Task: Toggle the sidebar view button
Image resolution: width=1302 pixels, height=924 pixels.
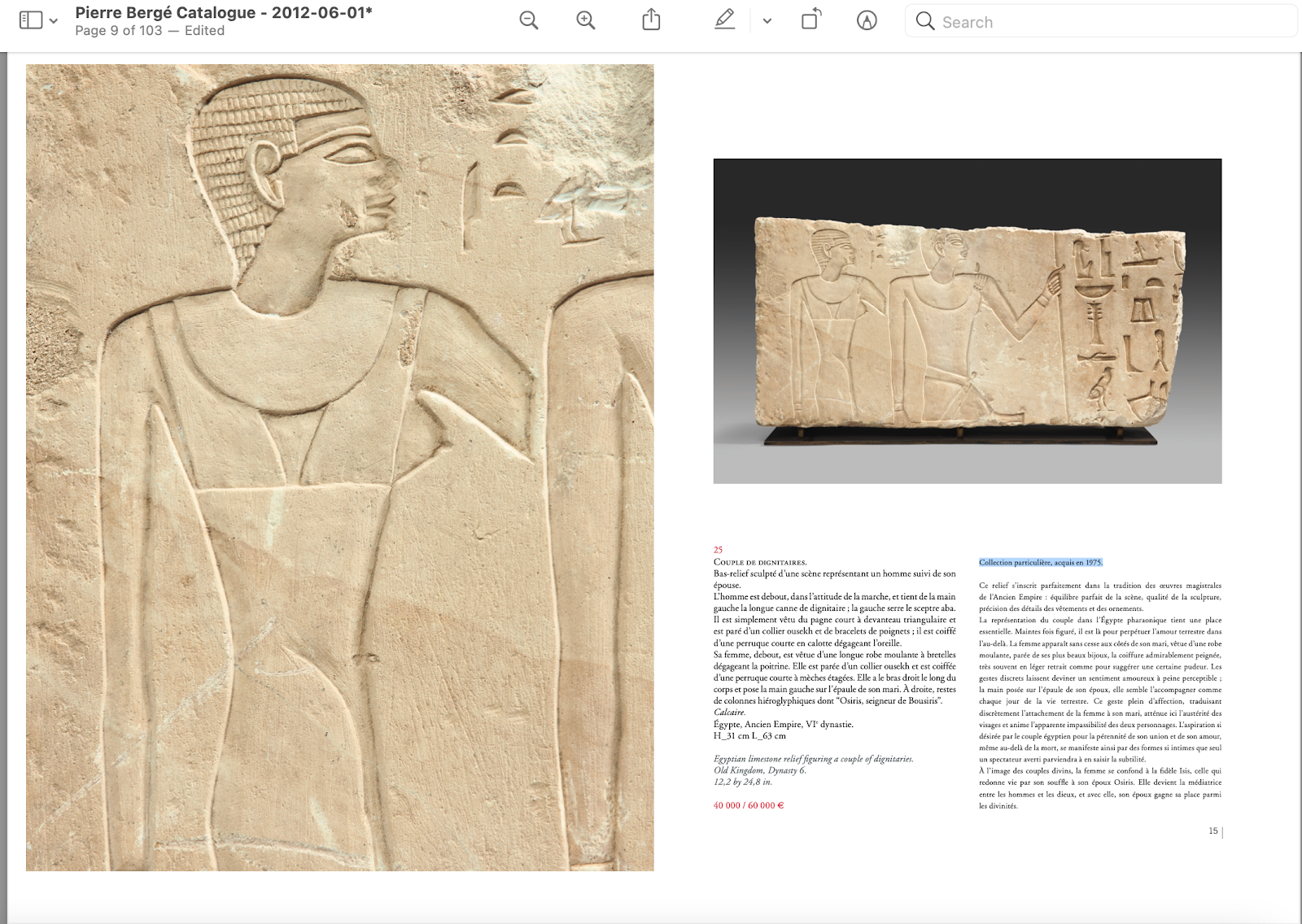Action: pos(31,21)
